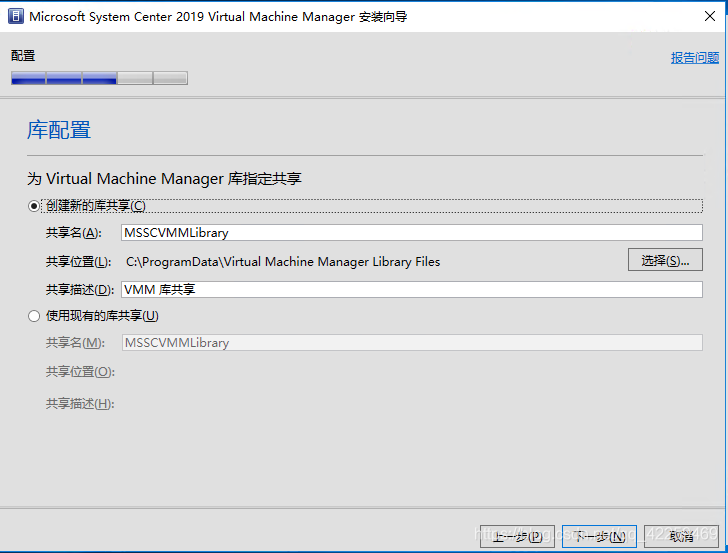Cancel setup with 取消 button
The height and width of the screenshot is (553, 728).
[681, 537]
